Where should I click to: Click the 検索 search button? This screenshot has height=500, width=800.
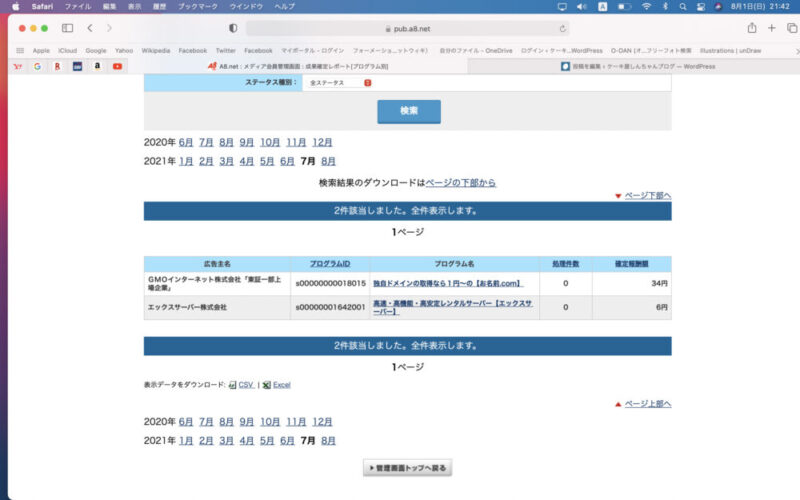409,111
